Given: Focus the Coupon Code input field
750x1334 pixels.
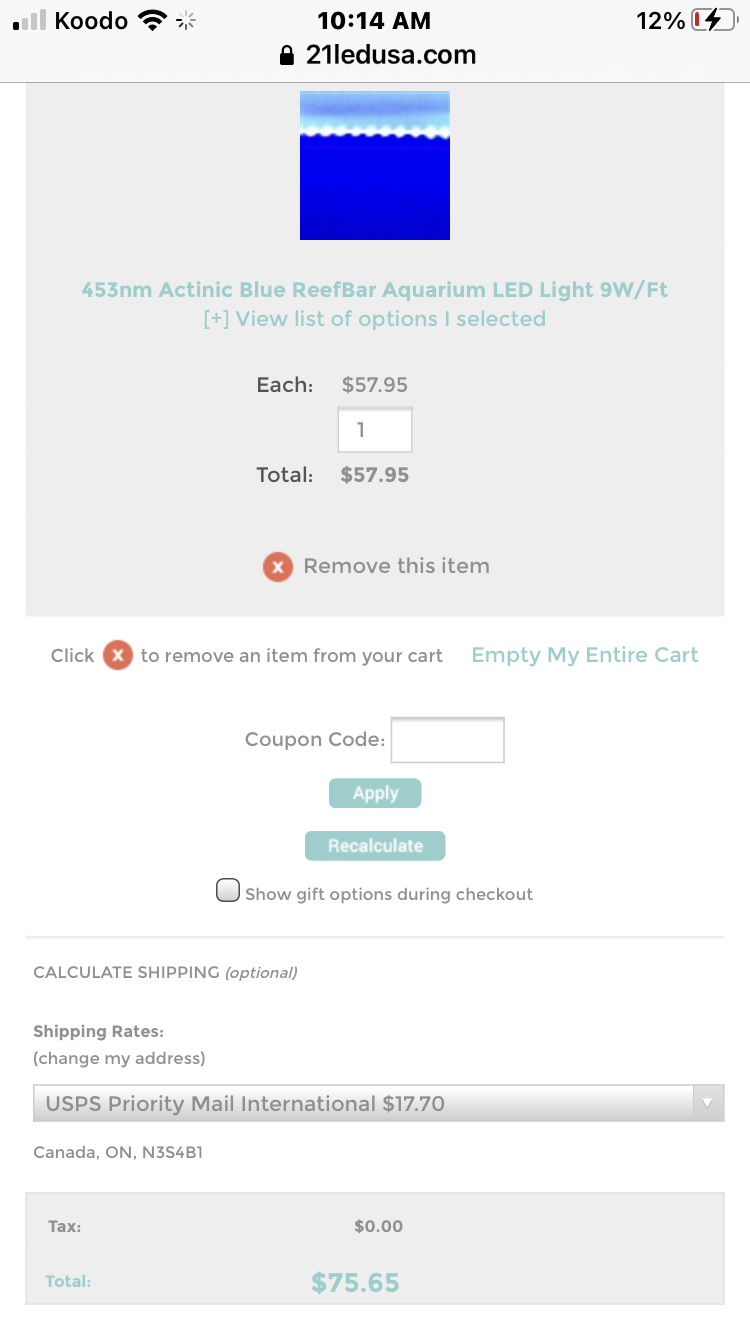Looking at the screenshot, I should point(448,740).
